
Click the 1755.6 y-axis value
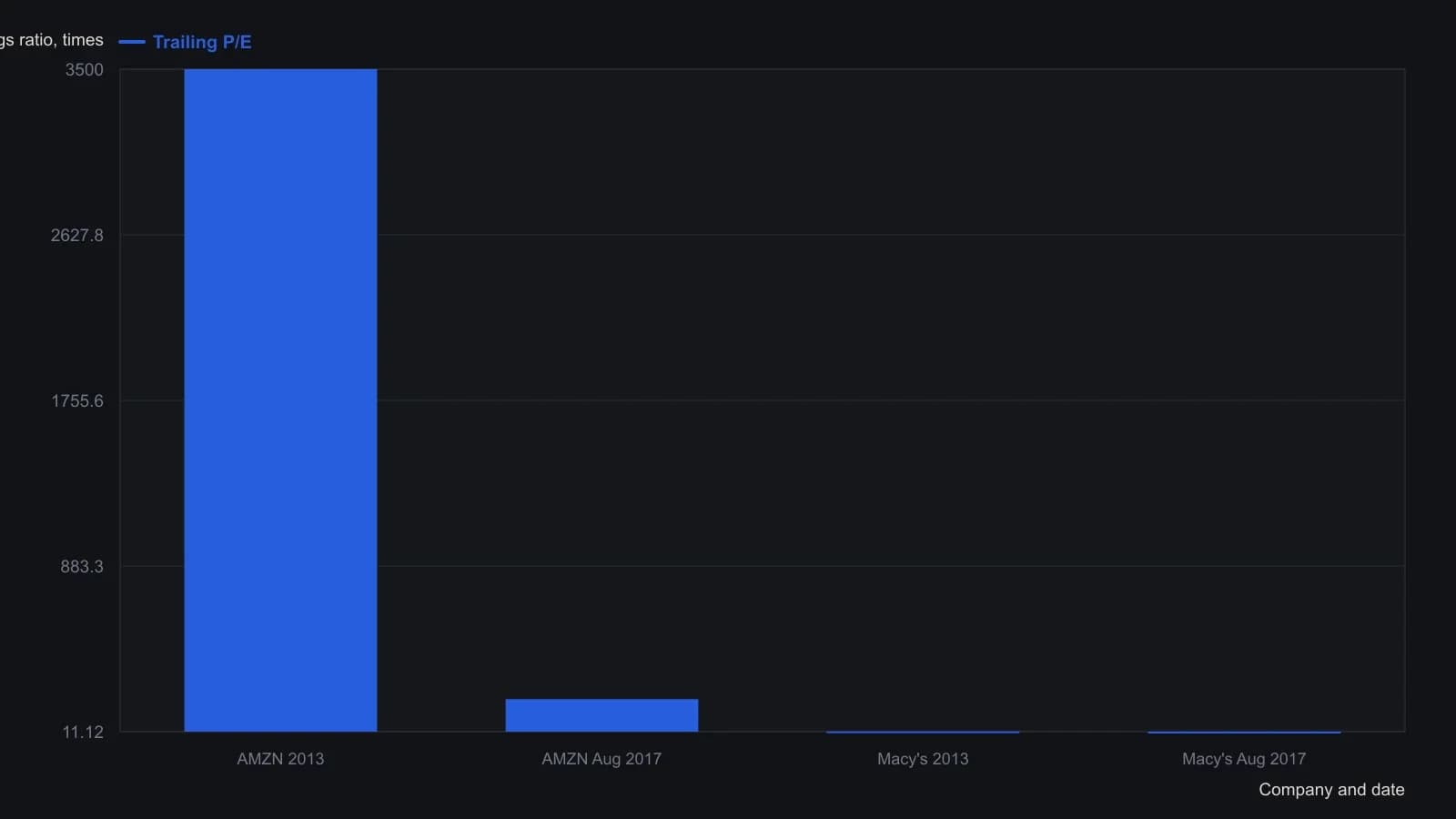coord(77,401)
